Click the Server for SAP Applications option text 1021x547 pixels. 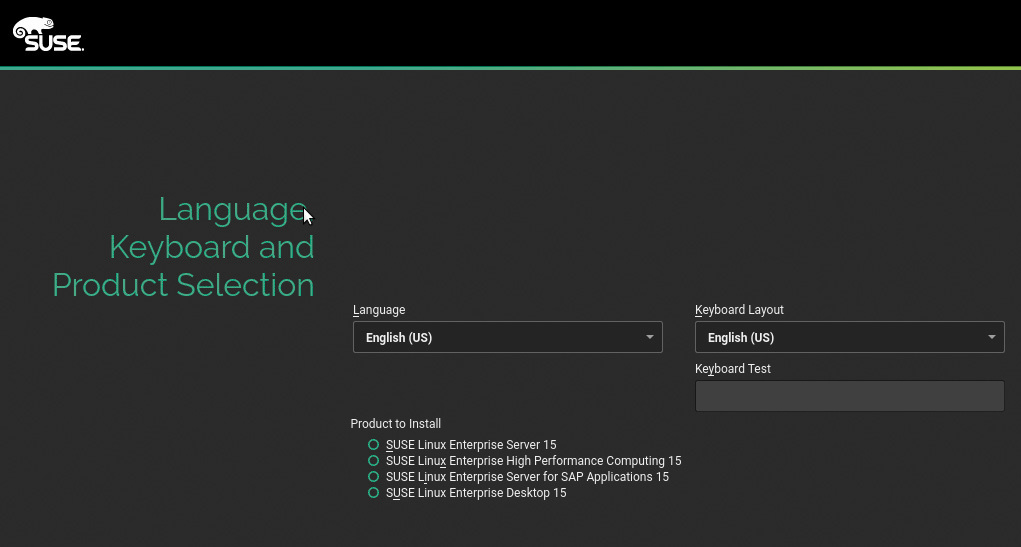(527, 477)
